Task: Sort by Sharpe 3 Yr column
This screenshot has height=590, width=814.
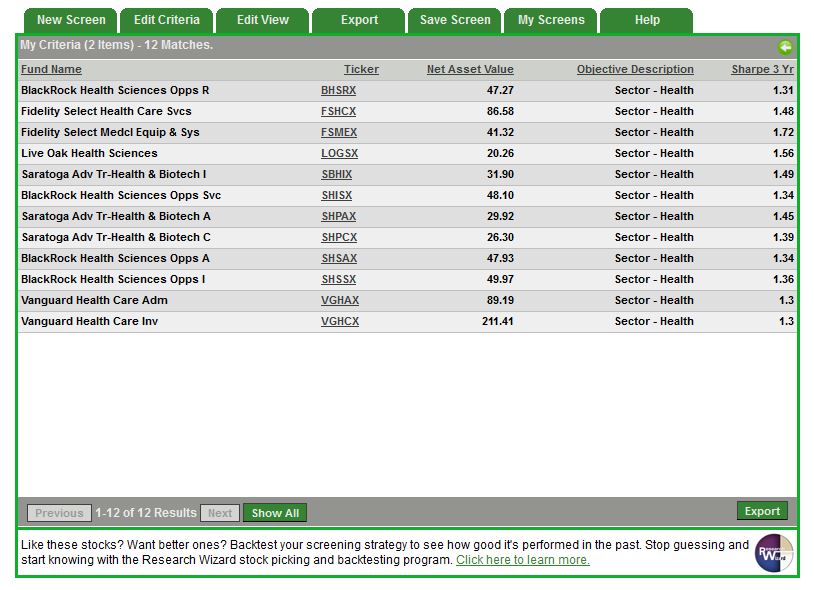Action: point(763,70)
